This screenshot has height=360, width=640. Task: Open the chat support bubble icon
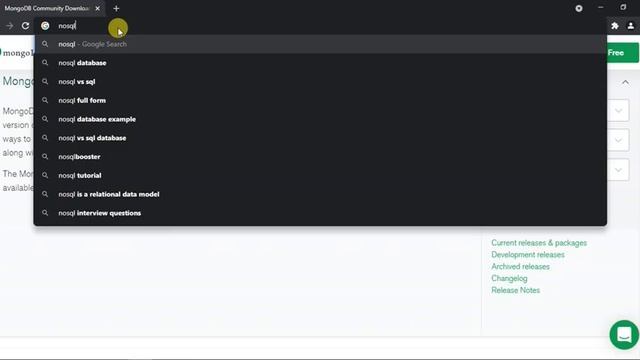click(x=624, y=335)
